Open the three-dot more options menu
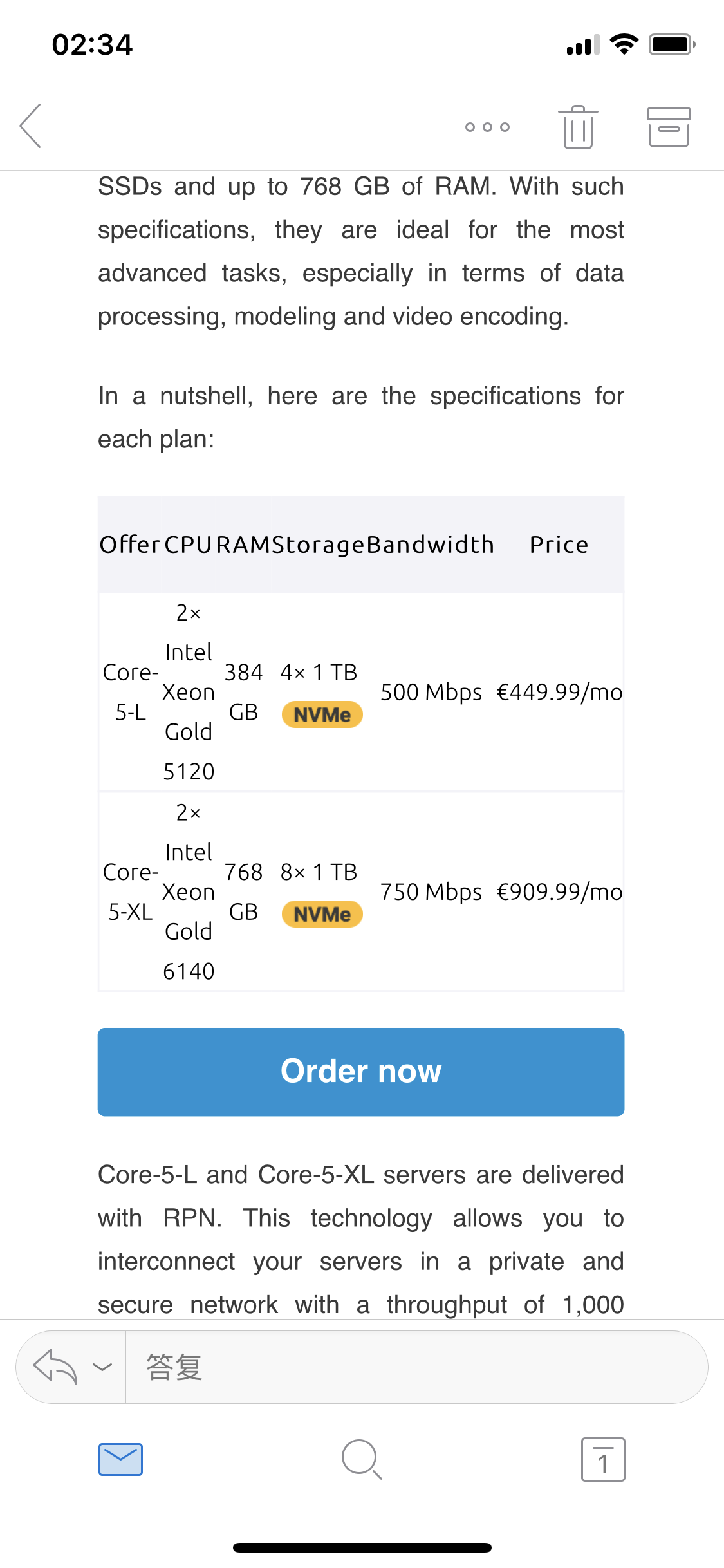Viewport: 724px width, 1568px height. point(487,127)
